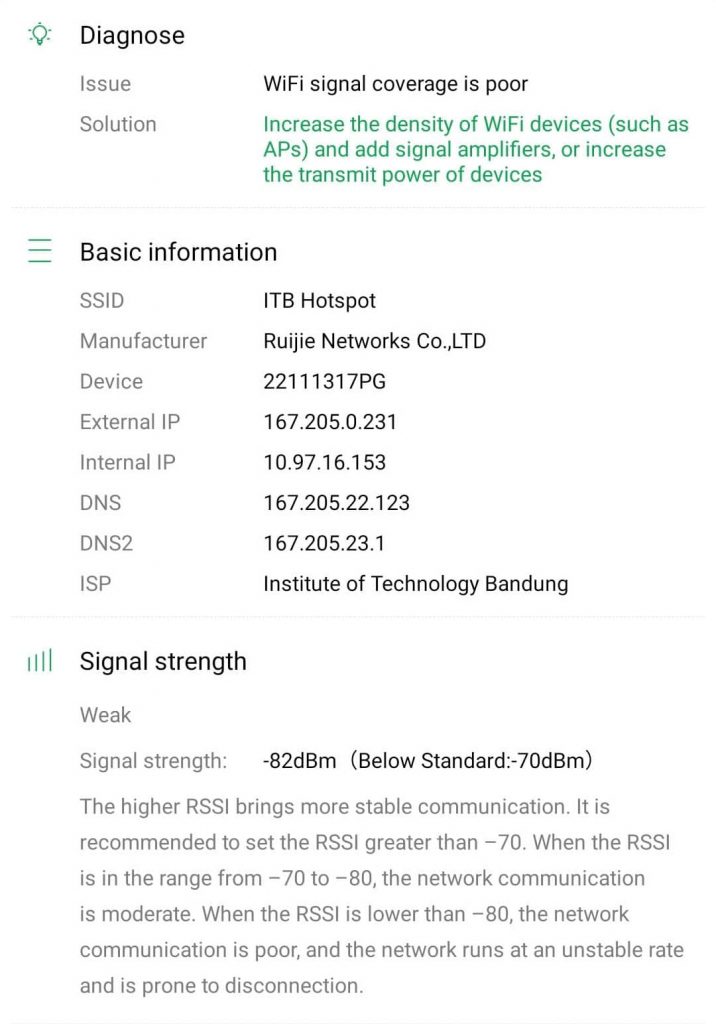The height and width of the screenshot is (1024, 716).
Task: Select the device ID 22111317PG
Action: click(324, 381)
